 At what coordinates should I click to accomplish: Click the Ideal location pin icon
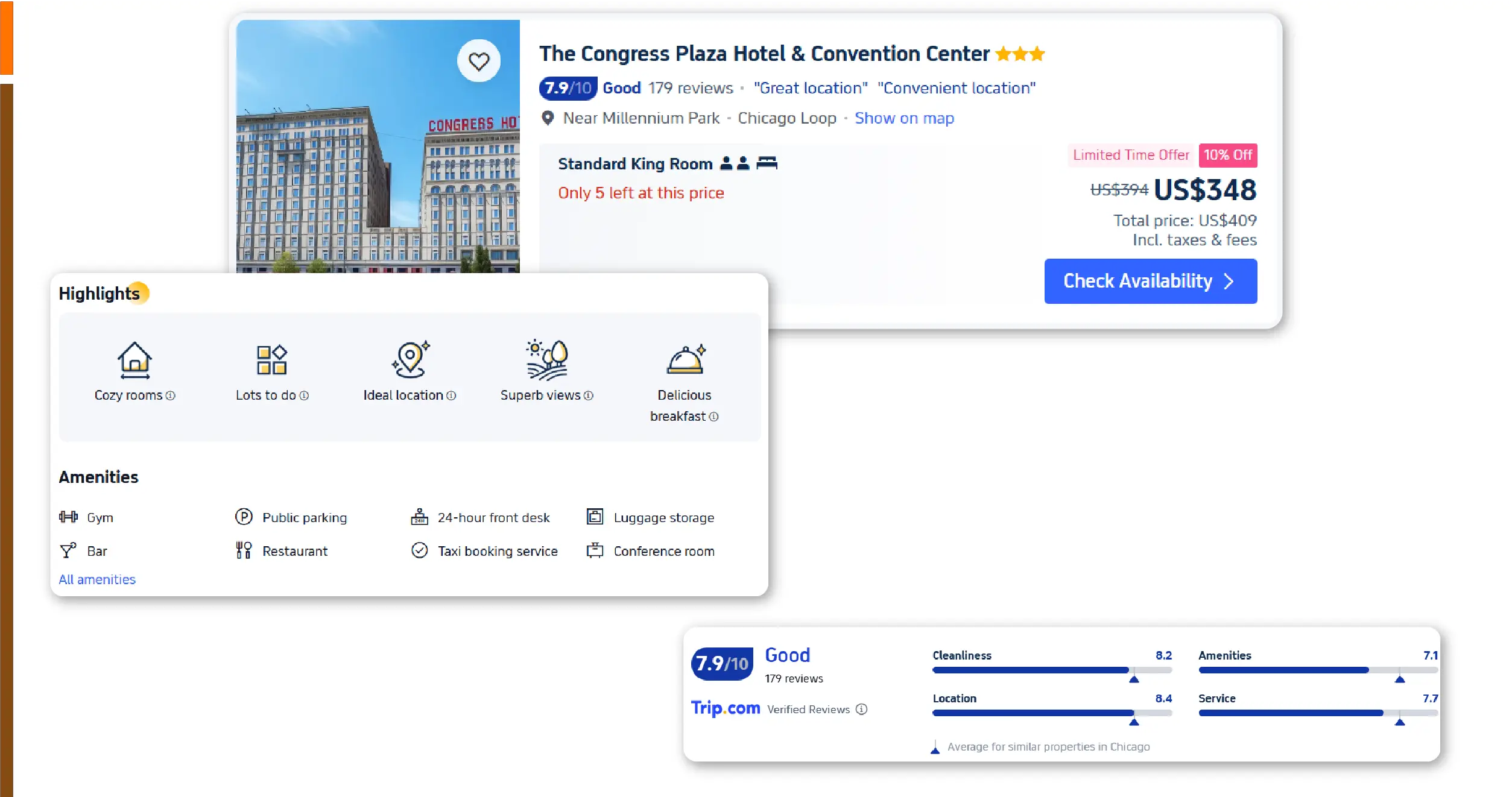point(410,359)
